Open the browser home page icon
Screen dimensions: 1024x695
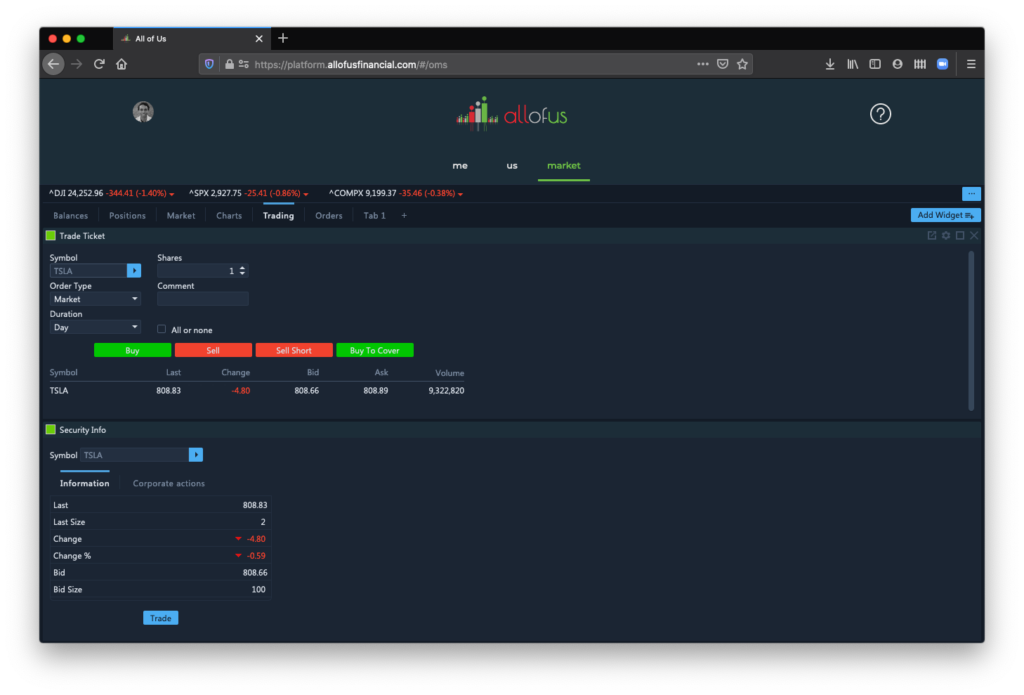point(121,64)
